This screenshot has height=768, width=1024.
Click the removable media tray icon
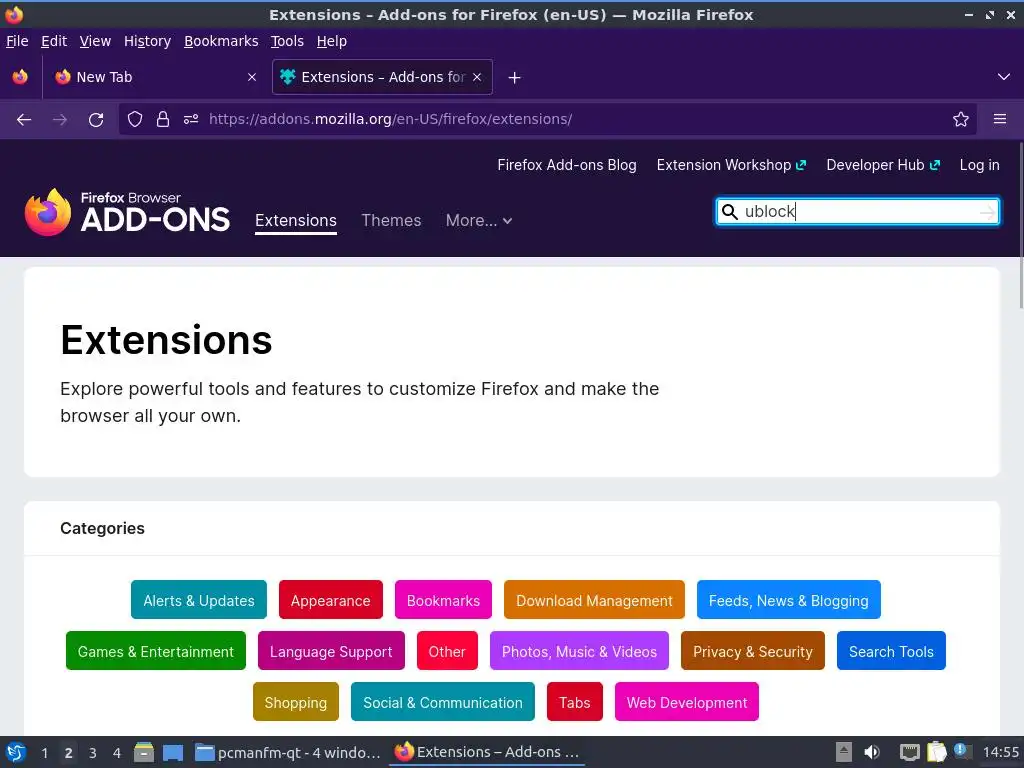[x=844, y=752]
